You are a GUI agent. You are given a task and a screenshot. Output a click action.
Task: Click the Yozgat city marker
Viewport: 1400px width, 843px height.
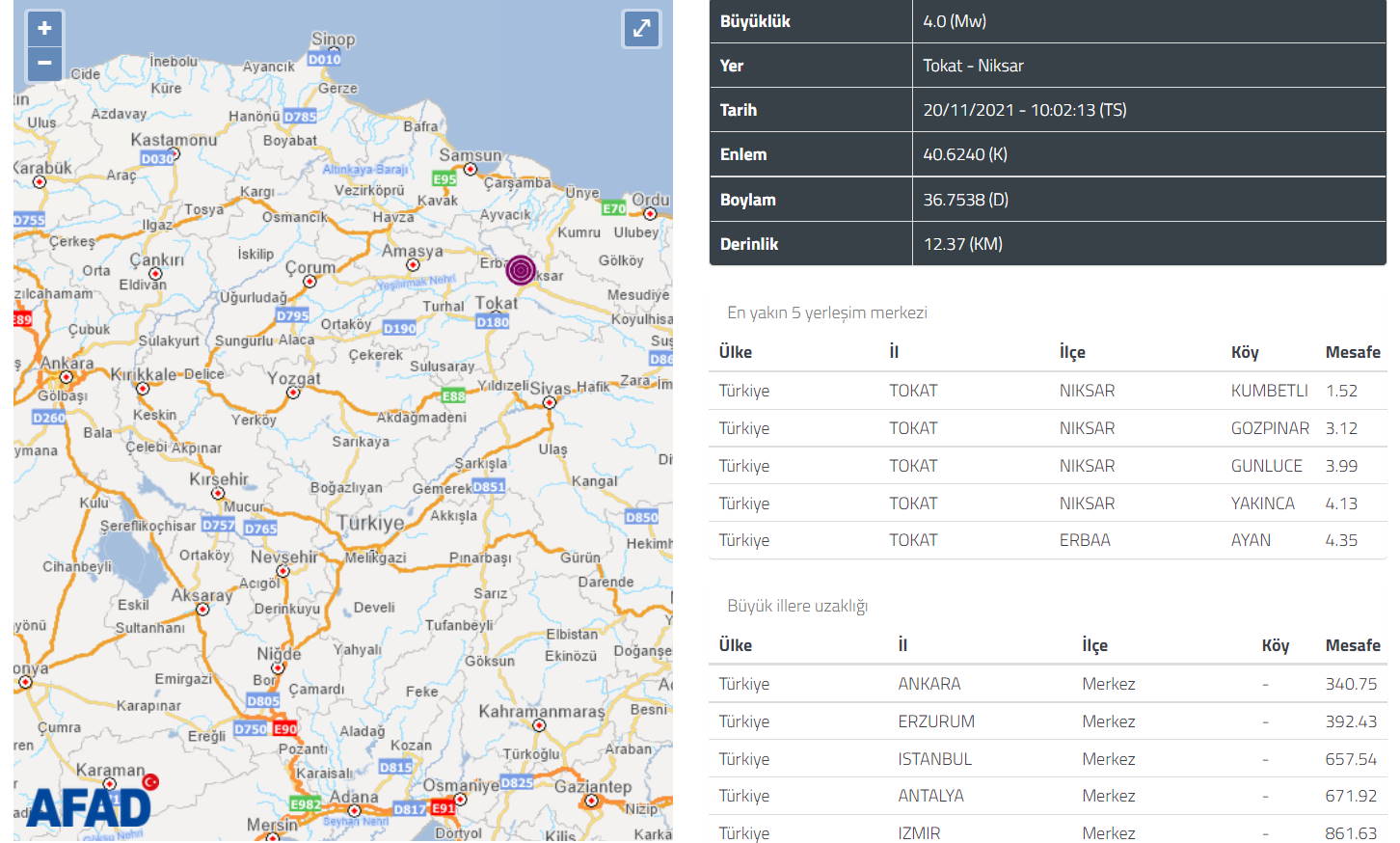pyautogui.click(x=293, y=393)
